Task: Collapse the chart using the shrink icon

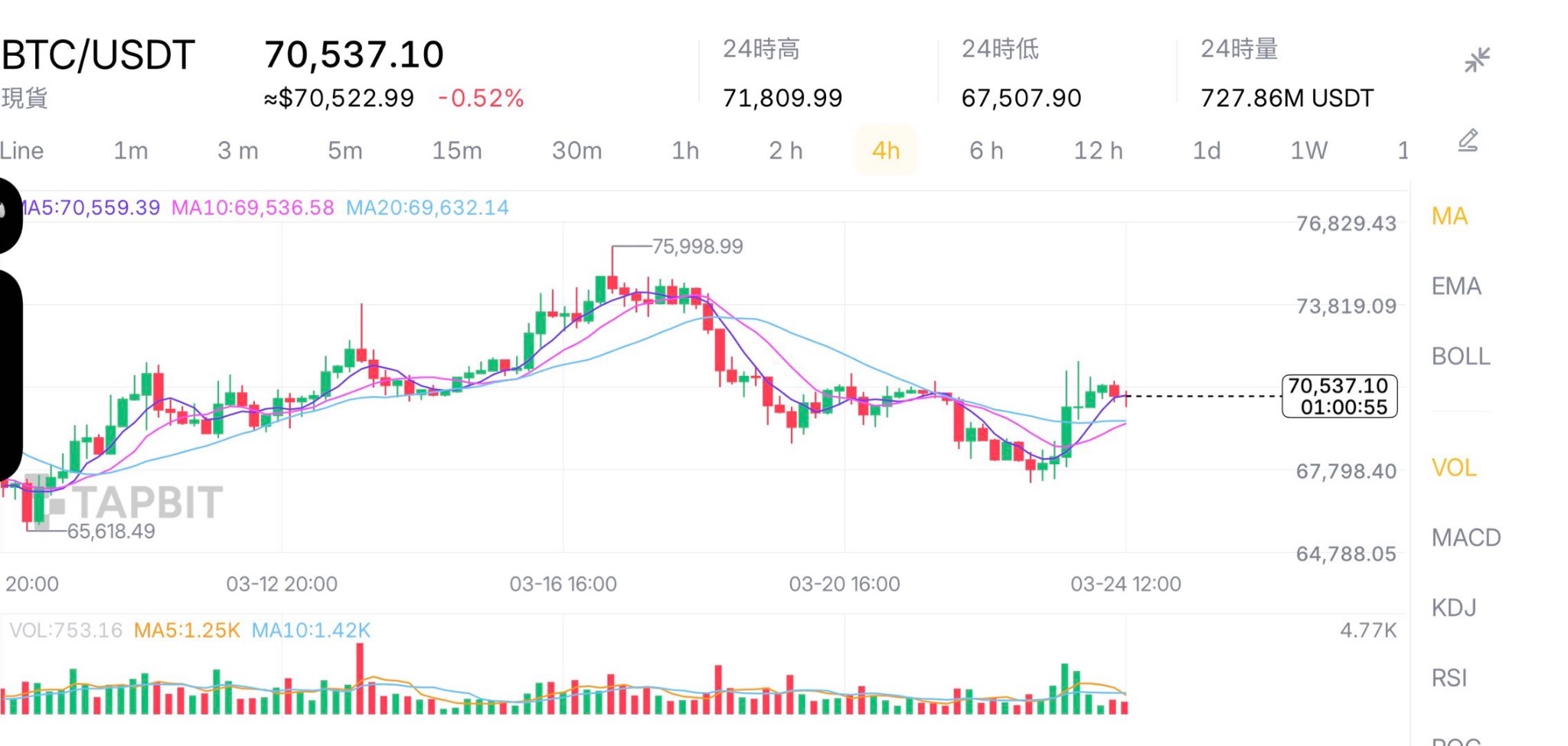Action: click(1477, 60)
